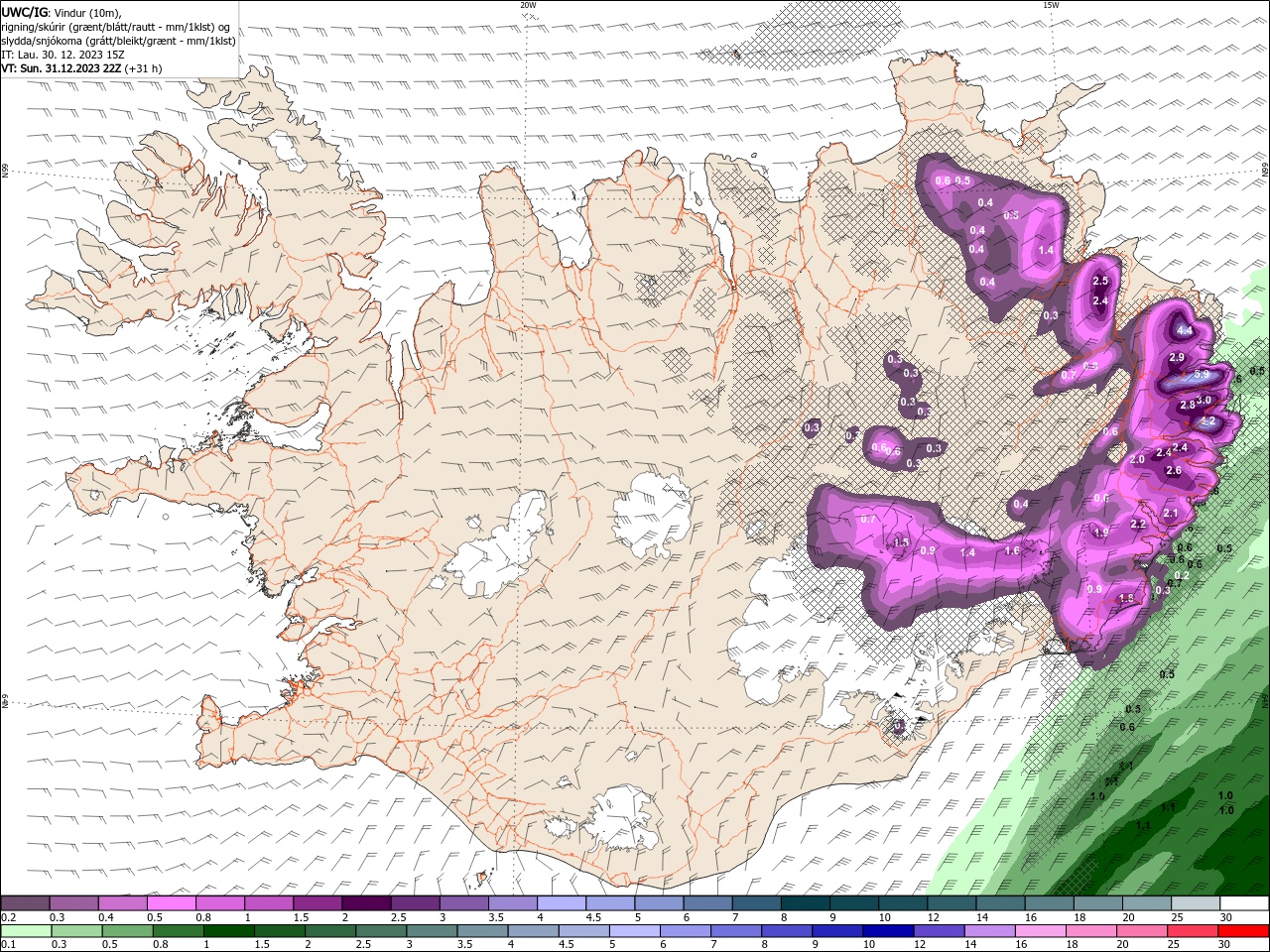Select the bright red swatch ending the lower legend
The height and width of the screenshot is (952, 1270).
(x=1245, y=931)
